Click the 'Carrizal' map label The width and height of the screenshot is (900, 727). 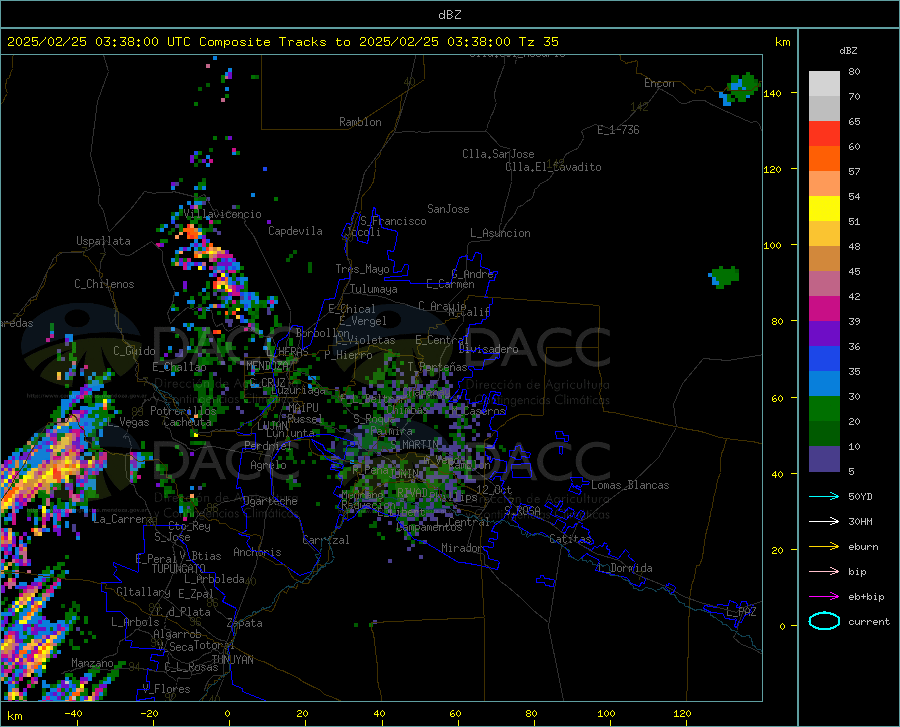pos(326,540)
